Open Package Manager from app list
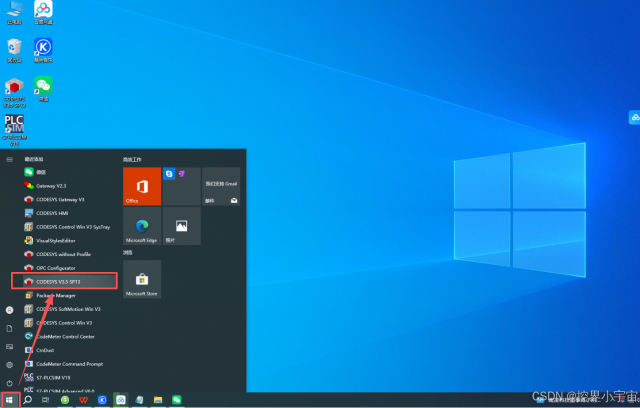 point(56,296)
